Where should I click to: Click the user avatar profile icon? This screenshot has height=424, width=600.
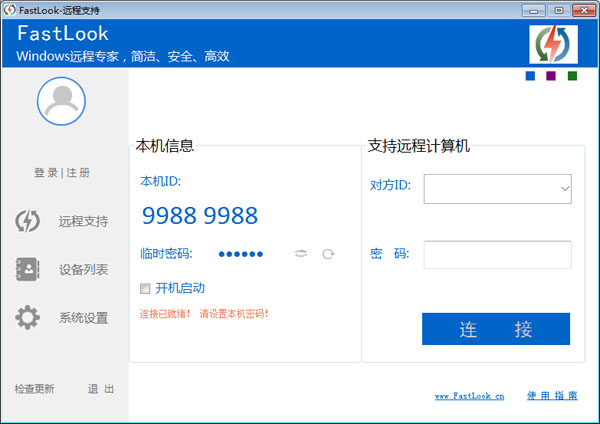point(61,101)
